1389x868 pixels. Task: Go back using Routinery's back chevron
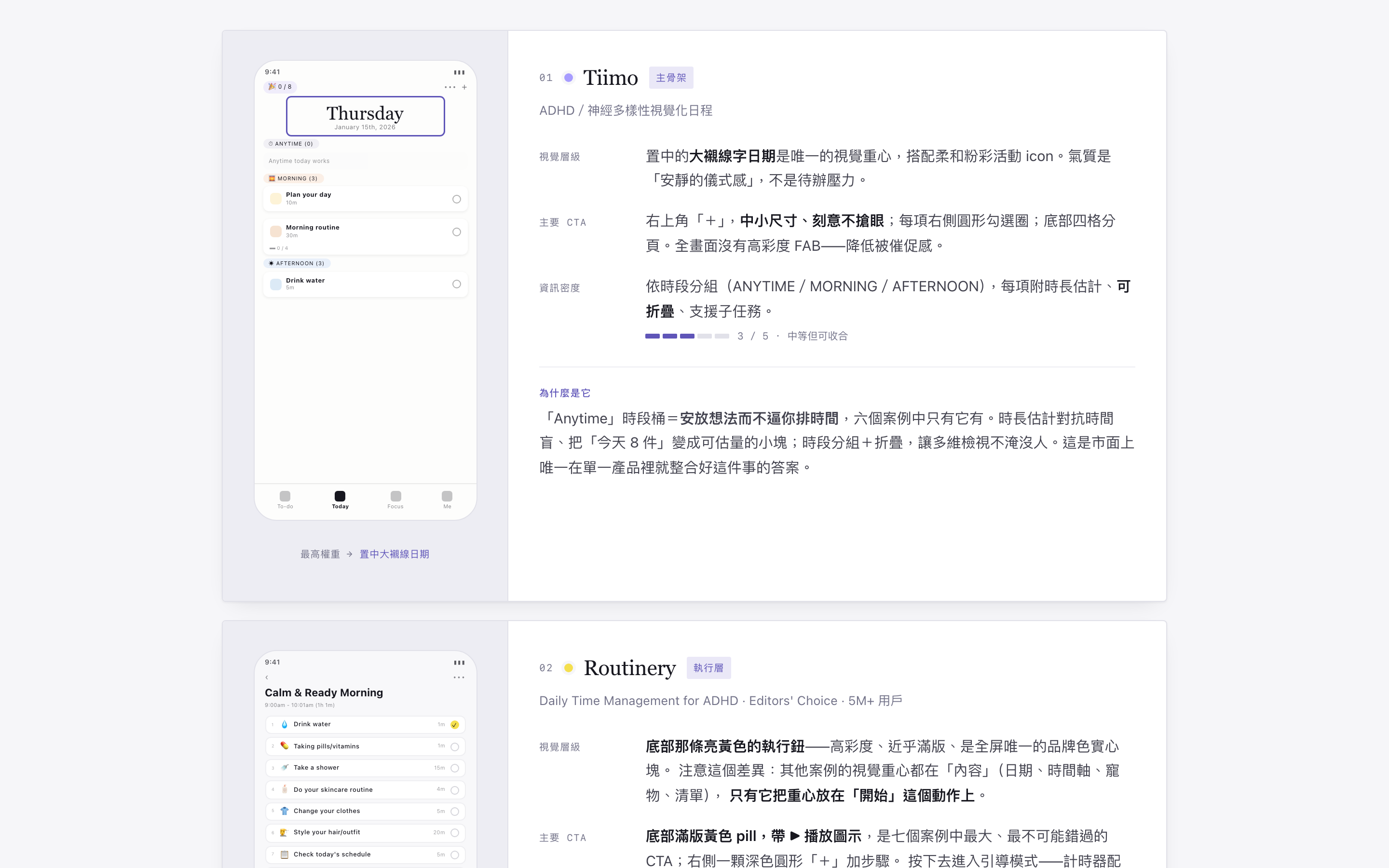coord(267,678)
